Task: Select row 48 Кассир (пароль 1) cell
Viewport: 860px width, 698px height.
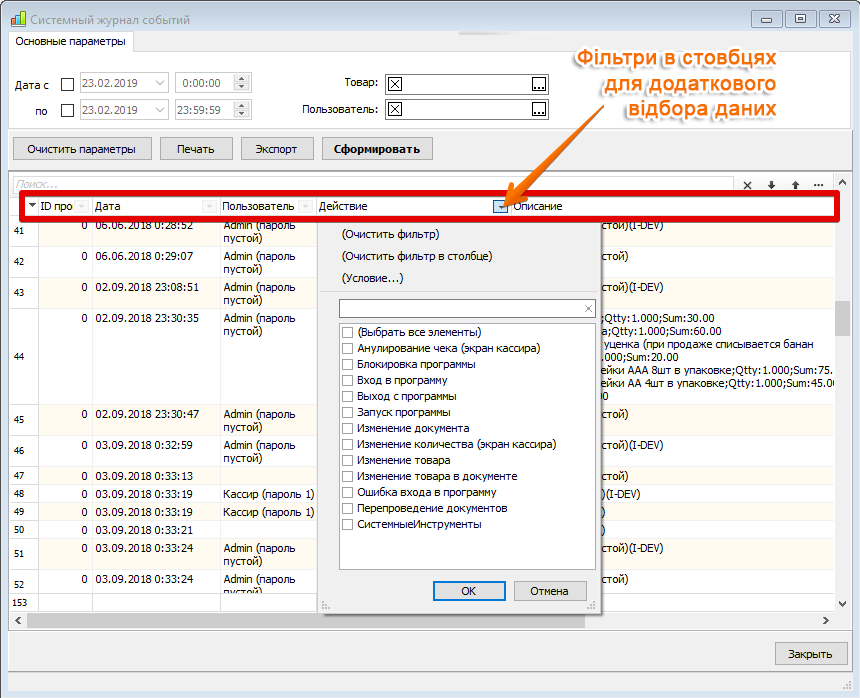Action: 269,494
